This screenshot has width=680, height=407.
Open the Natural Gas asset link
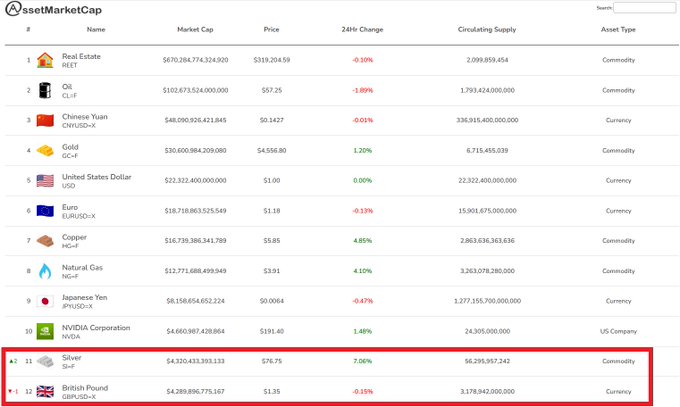pos(82,267)
